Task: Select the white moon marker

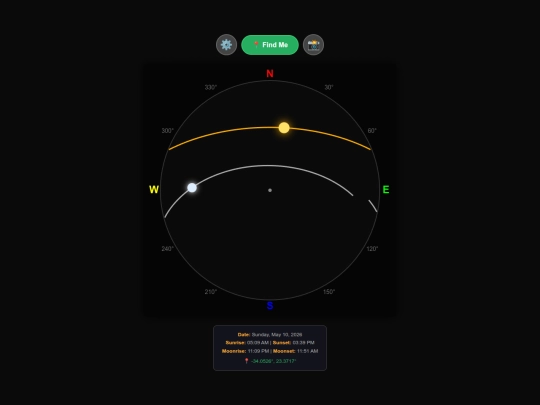Action: click(x=192, y=188)
